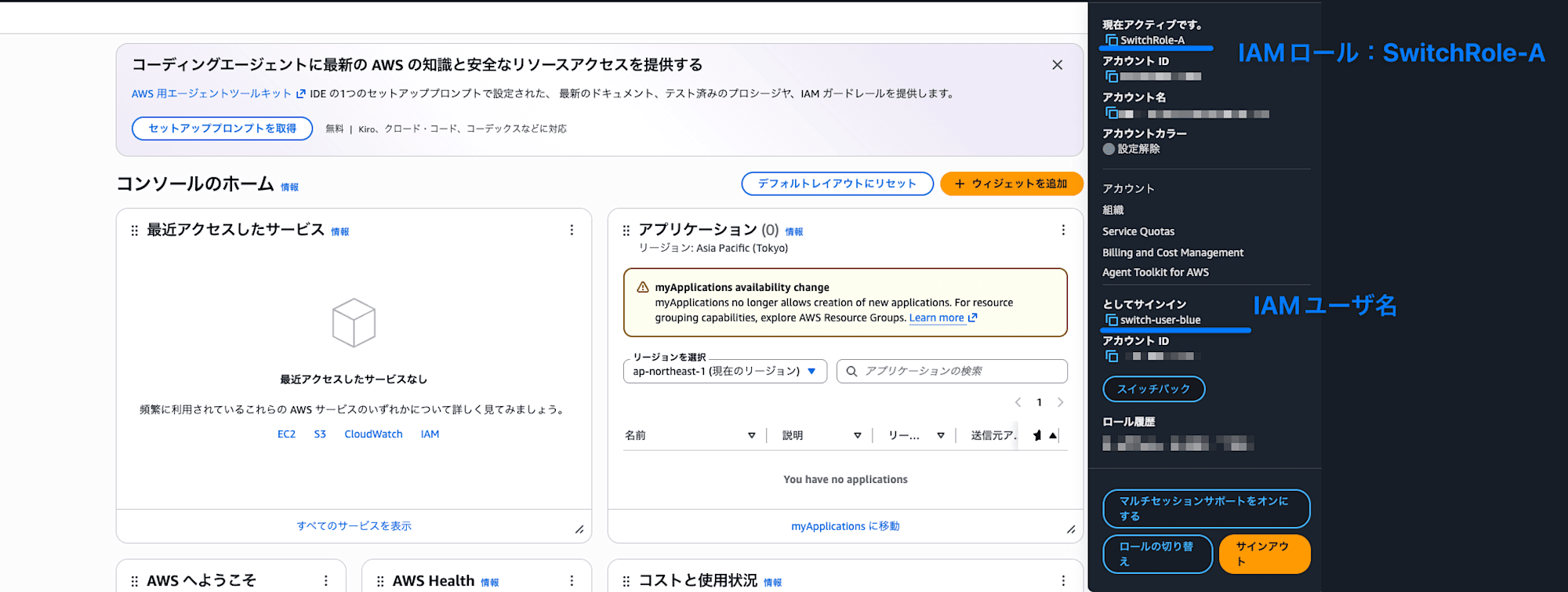The height and width of the screenshot is (592, 1568).
Task: Close the coding agent announcement banner
Action: [1057, 65]
